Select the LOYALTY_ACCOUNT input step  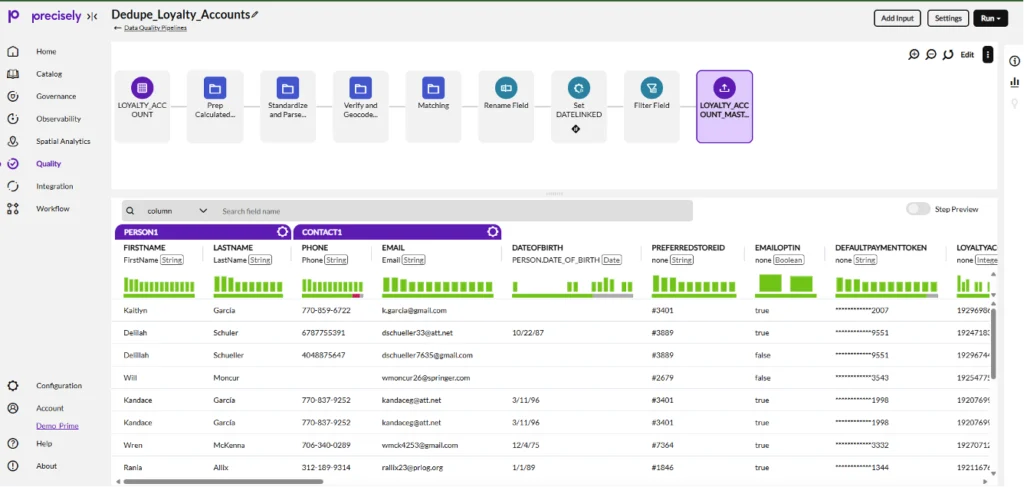(142, 106)
